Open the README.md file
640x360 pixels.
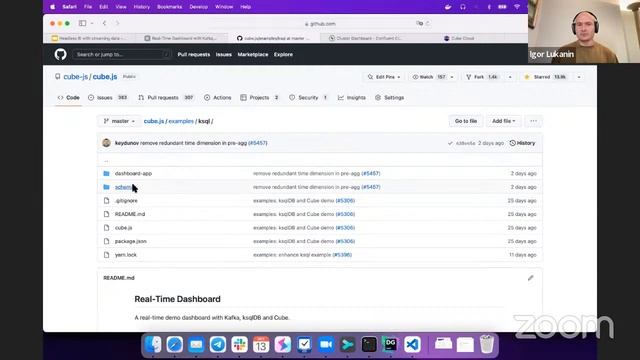[130, 214]
